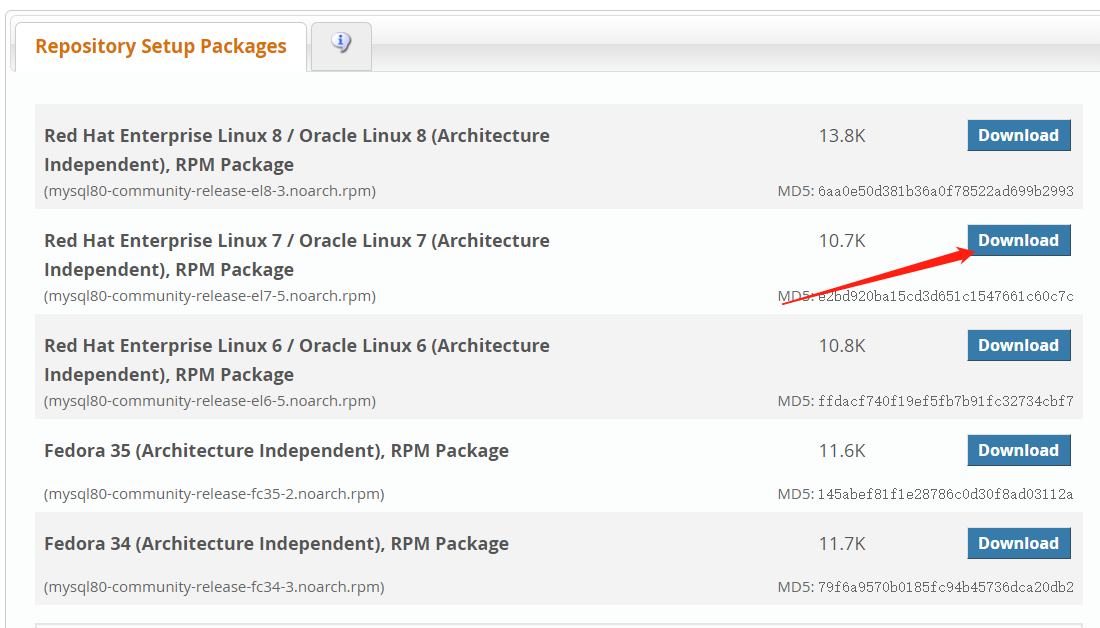Click the MD5 hash for the el8 package

pyautogui.click(x=945, y=191)
